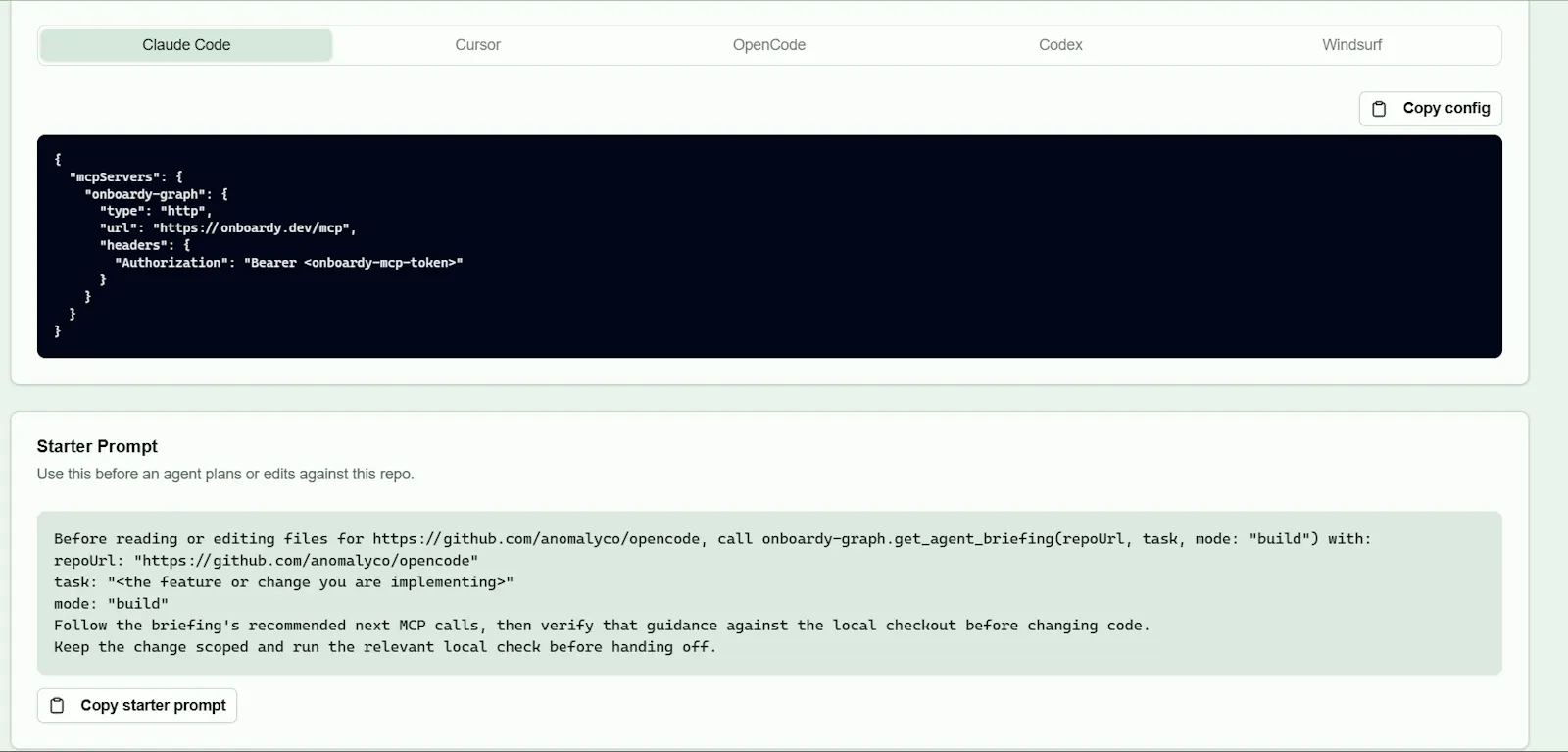Click the "Use this before an agent plans" text
This screenshot has width=1568, height=752.
(x=225, y=475)
